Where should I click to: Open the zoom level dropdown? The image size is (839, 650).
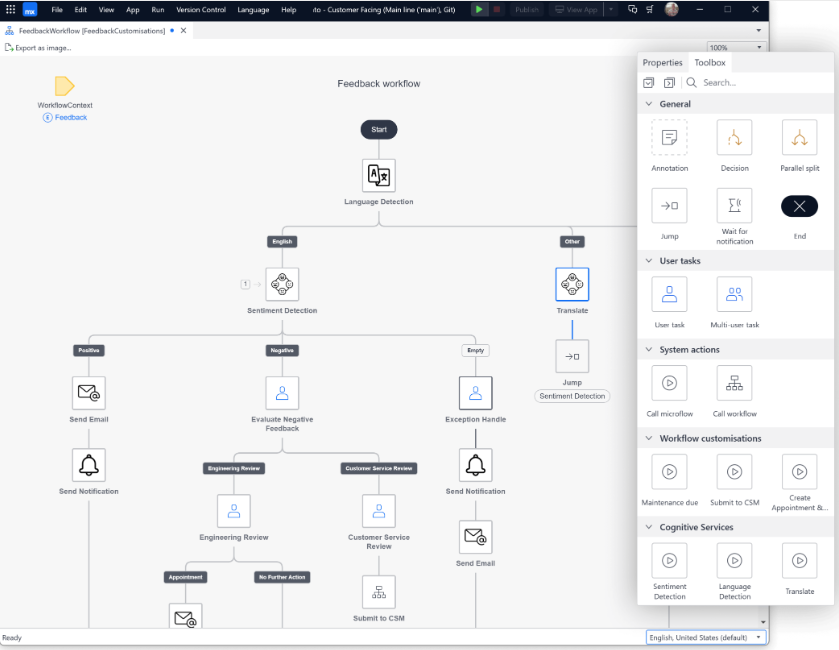coord(758,45)
